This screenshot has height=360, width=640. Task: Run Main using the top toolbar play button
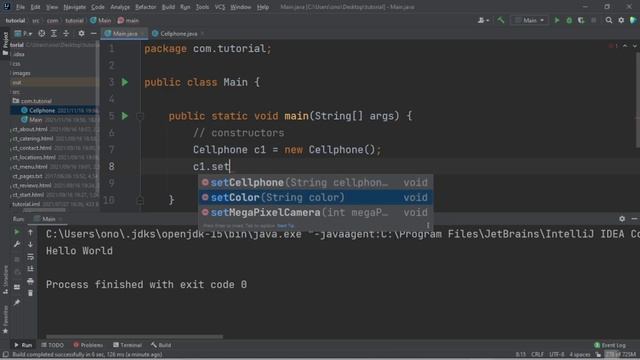[x=557, y=20]
